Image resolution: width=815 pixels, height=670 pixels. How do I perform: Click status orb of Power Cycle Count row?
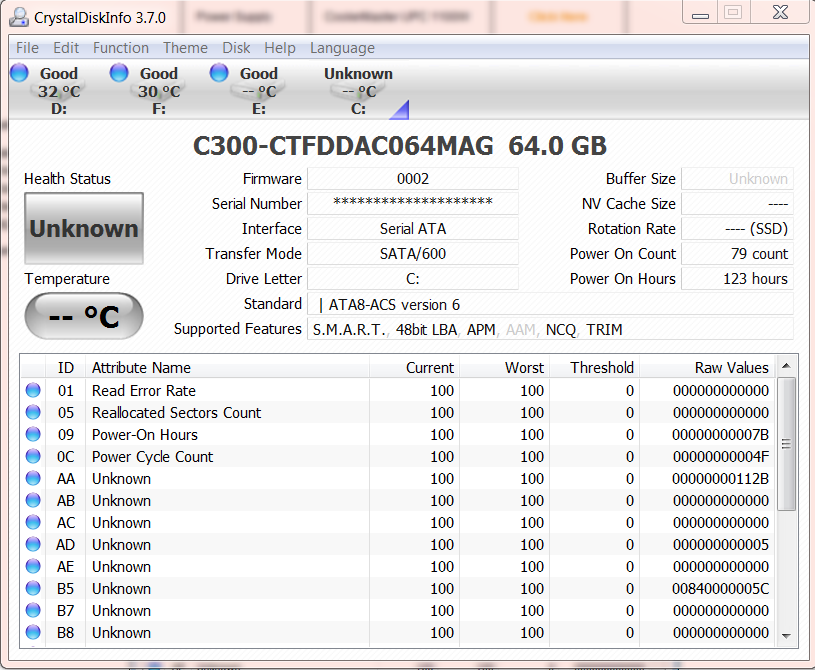33,456
